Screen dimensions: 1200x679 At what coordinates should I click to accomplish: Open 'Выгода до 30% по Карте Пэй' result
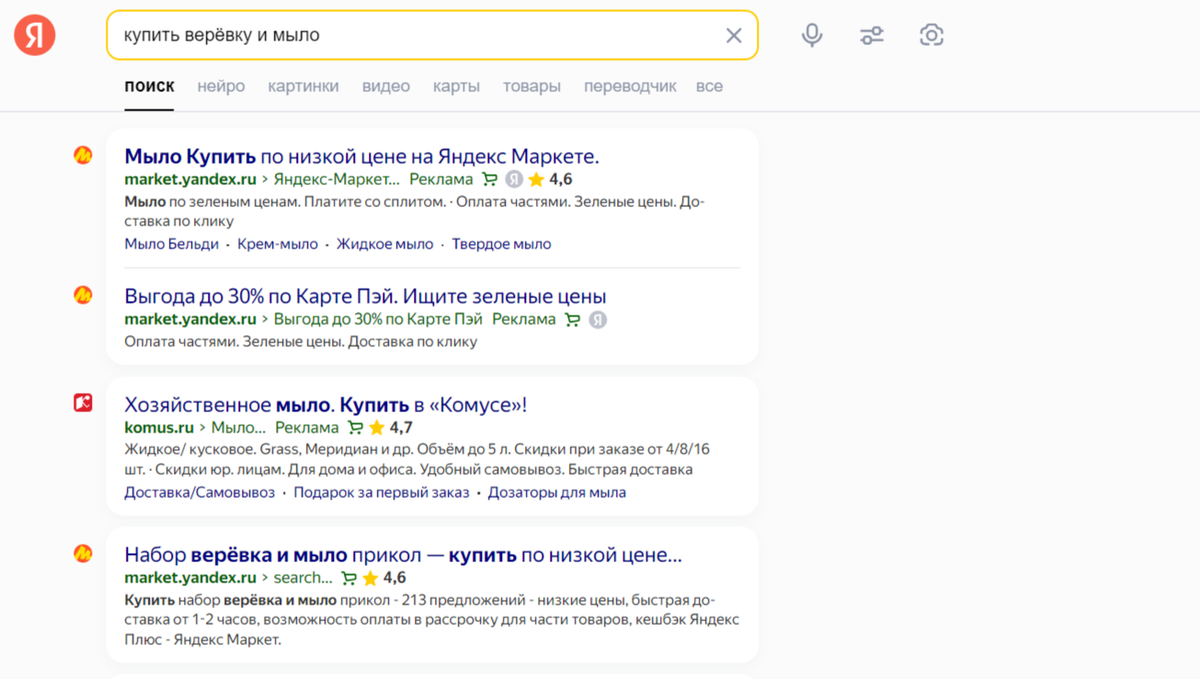365,296
